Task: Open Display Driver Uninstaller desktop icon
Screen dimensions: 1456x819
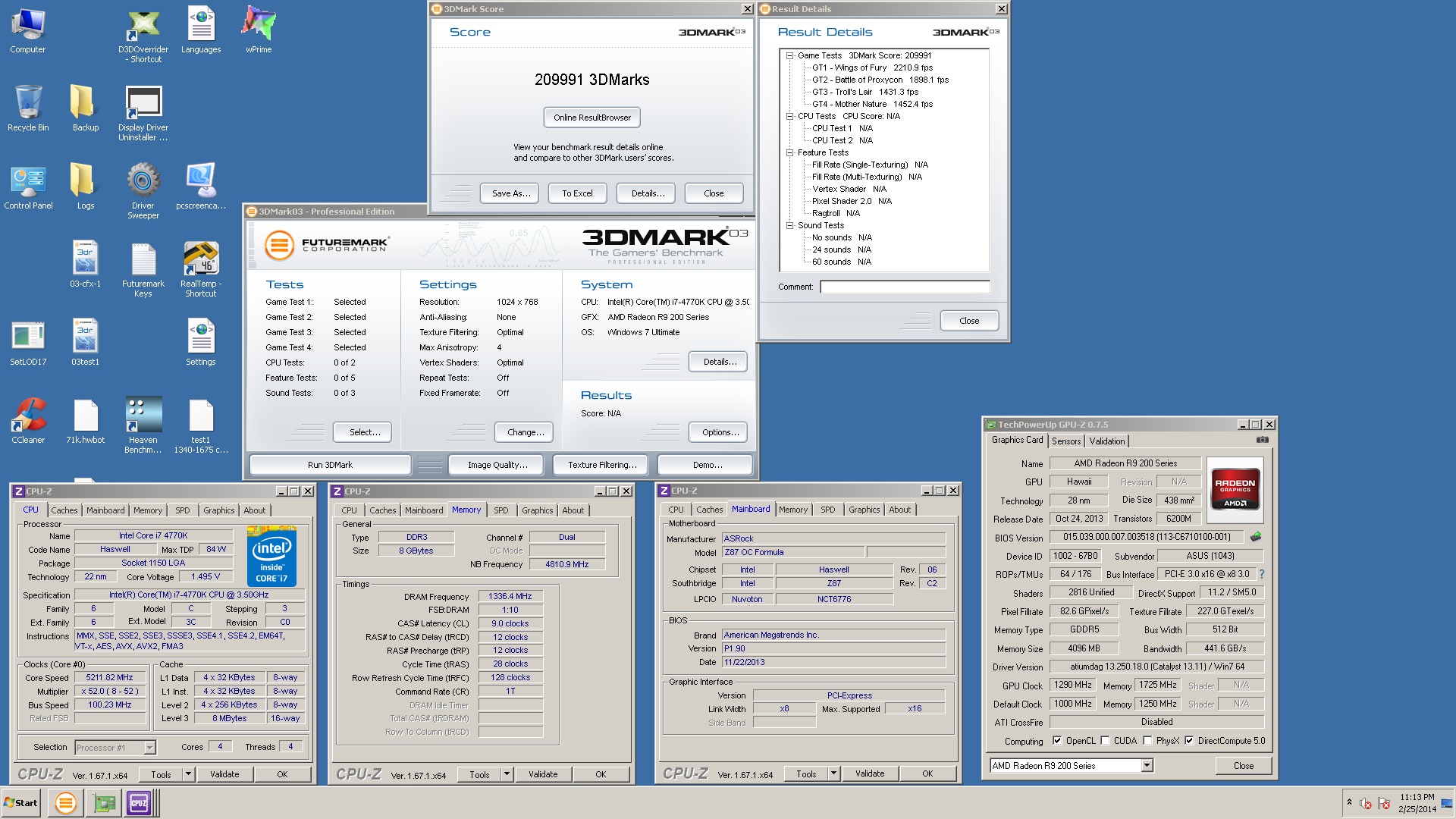Action: coord(143,112)
